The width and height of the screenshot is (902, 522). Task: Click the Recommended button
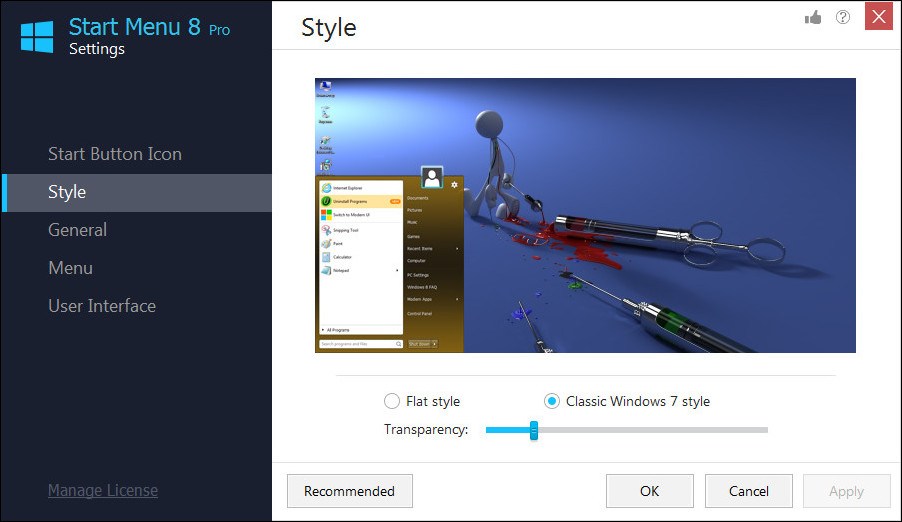pyautogui.click(x=350, y=491)
